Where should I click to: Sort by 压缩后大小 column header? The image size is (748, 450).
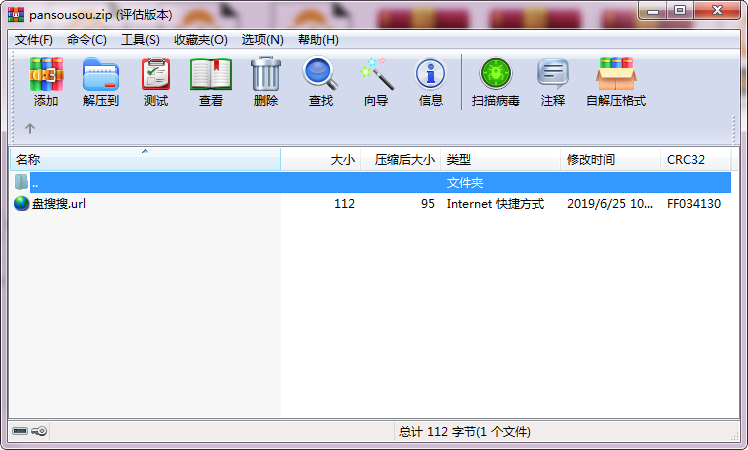401,159
